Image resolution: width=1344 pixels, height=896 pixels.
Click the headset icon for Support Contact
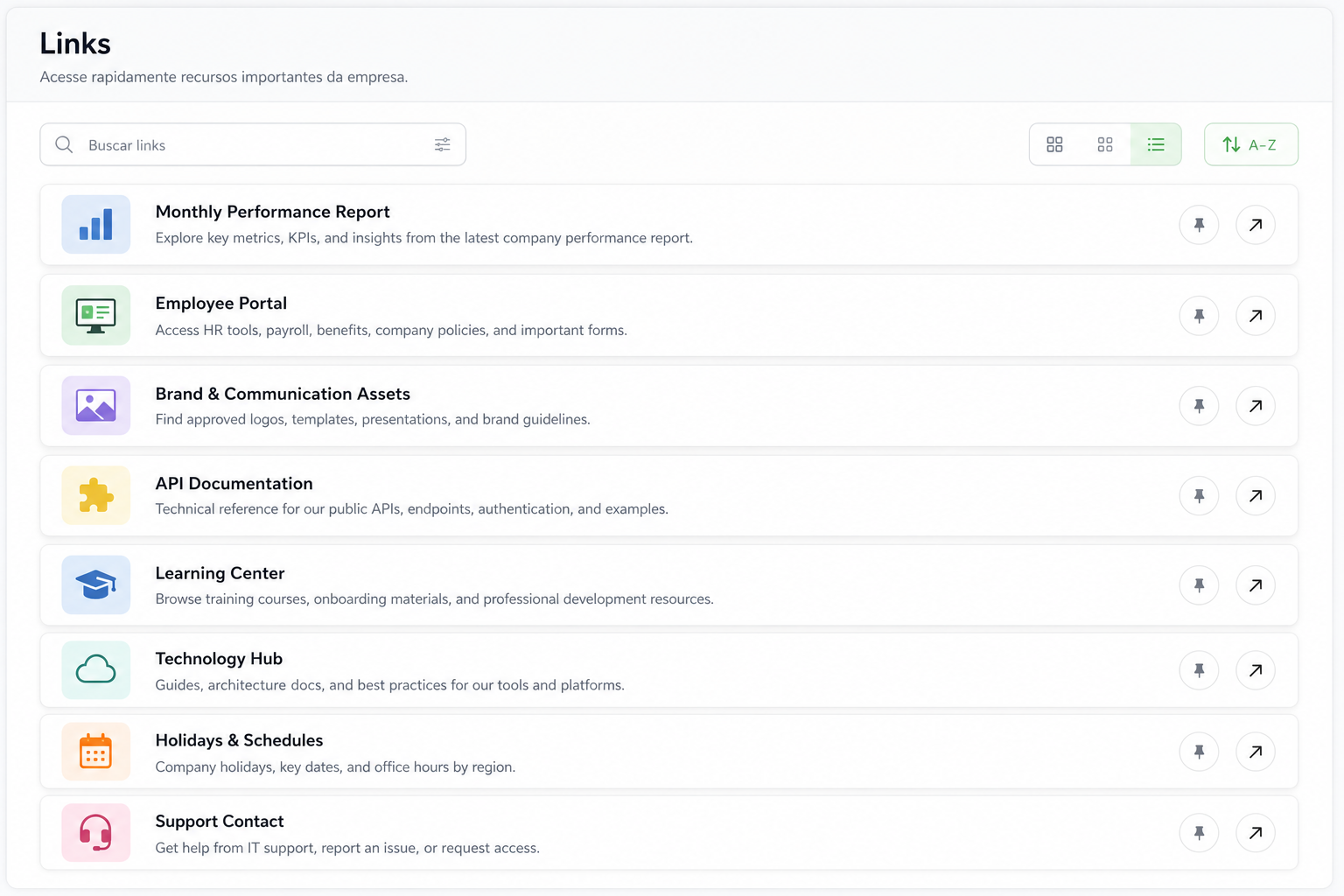[96, 833]
